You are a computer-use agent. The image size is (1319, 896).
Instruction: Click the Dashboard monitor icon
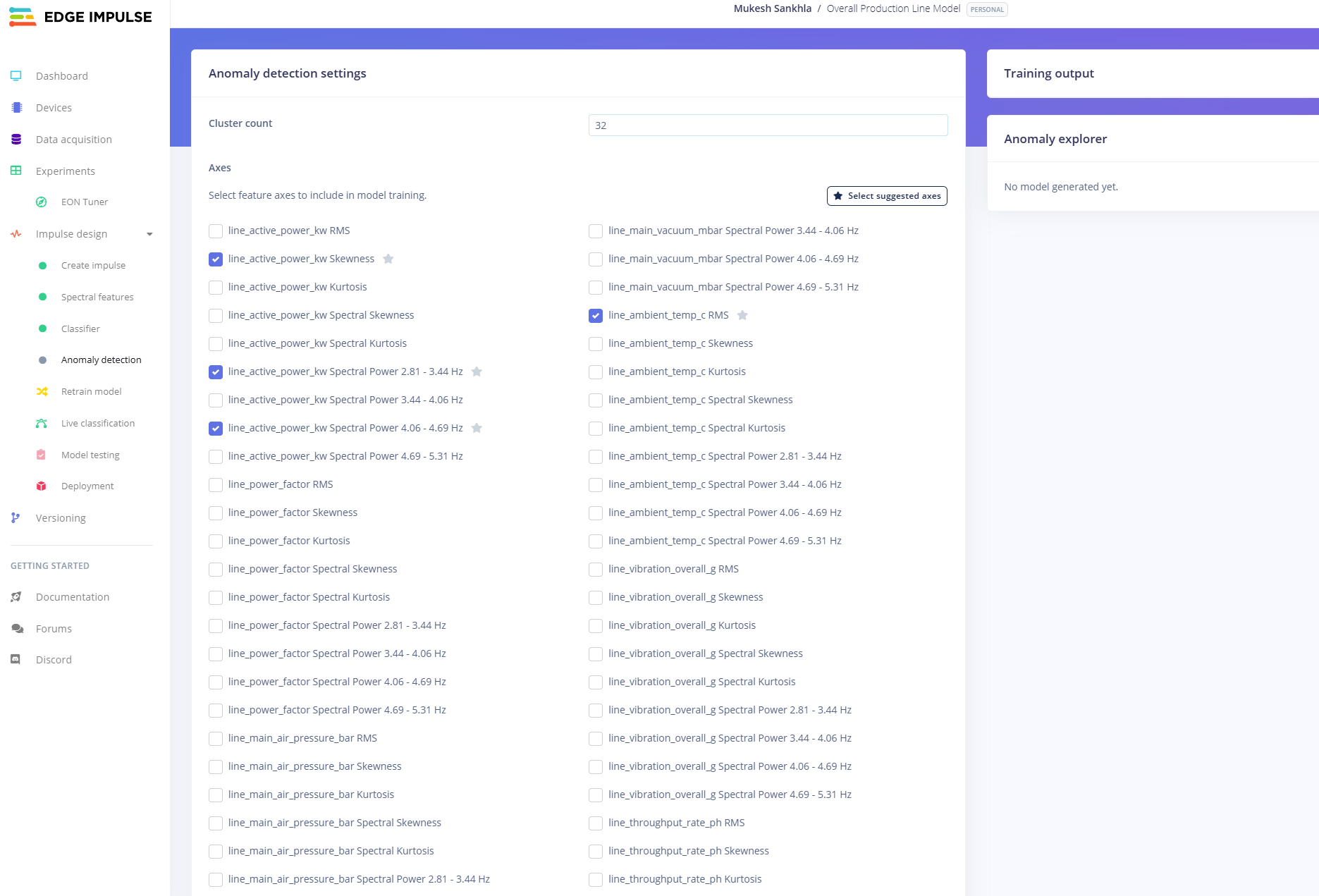pyautogui.click(x=16, y=75)
